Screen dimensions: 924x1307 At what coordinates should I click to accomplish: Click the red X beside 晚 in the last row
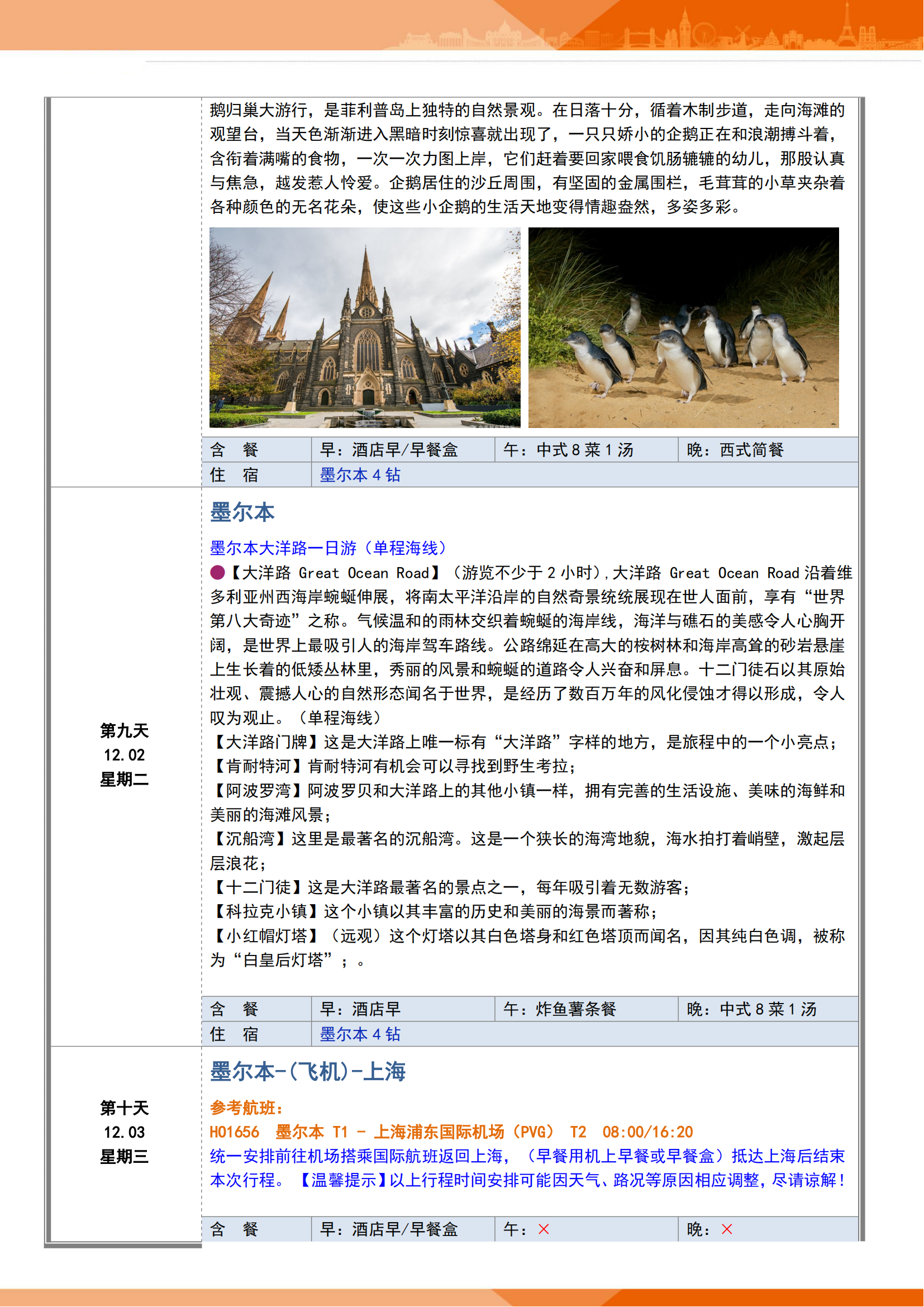point(727,1229)
